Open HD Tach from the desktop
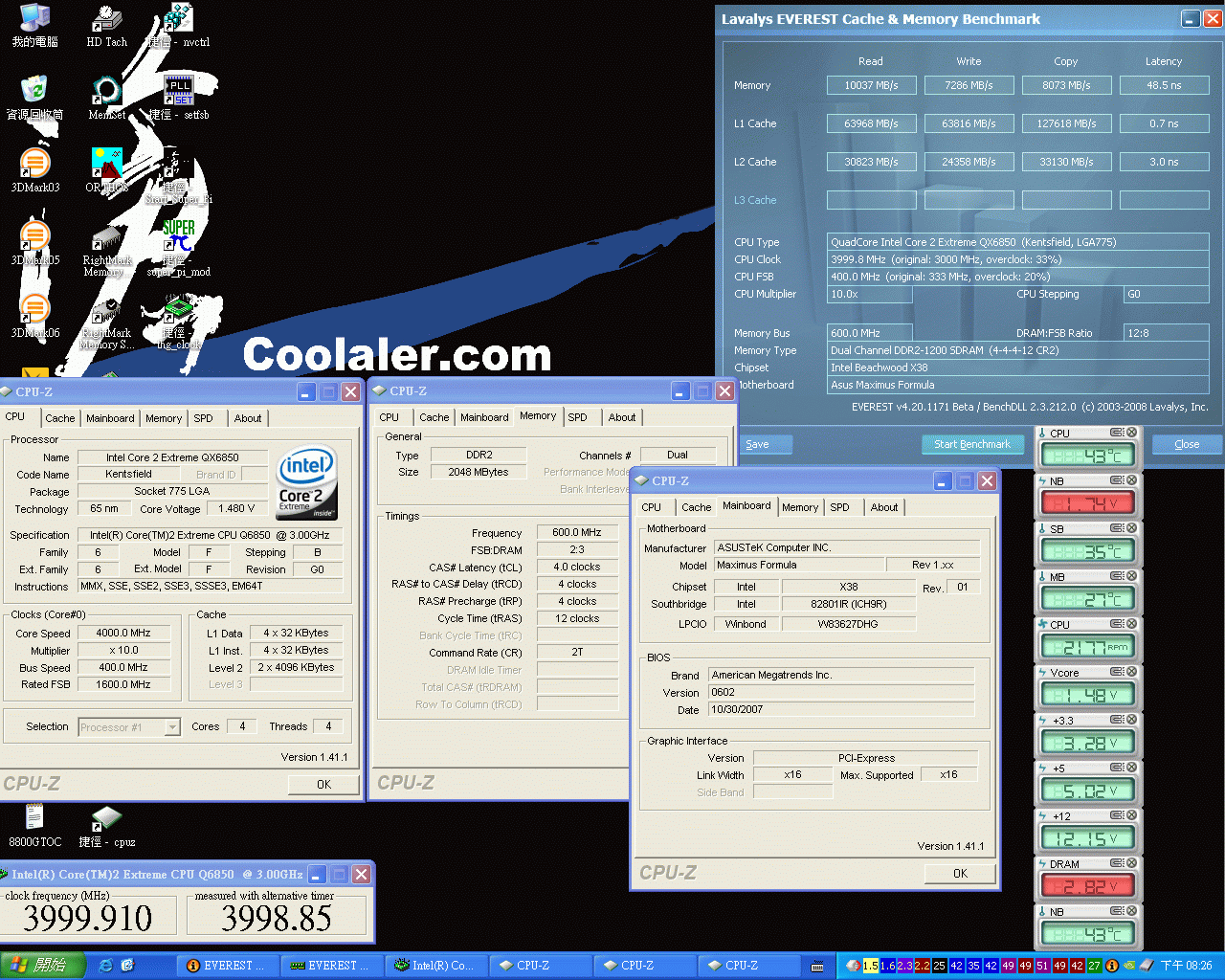This screenshot has height=980, width=1225. click(105, 19)
